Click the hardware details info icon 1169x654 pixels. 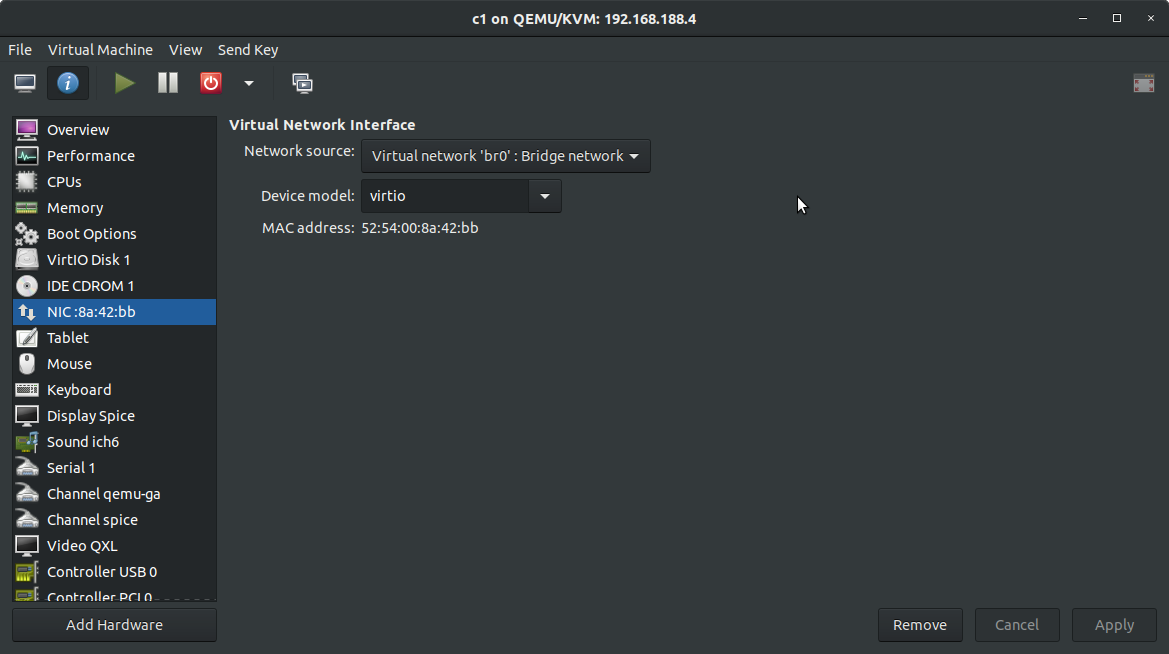[68, 83]
